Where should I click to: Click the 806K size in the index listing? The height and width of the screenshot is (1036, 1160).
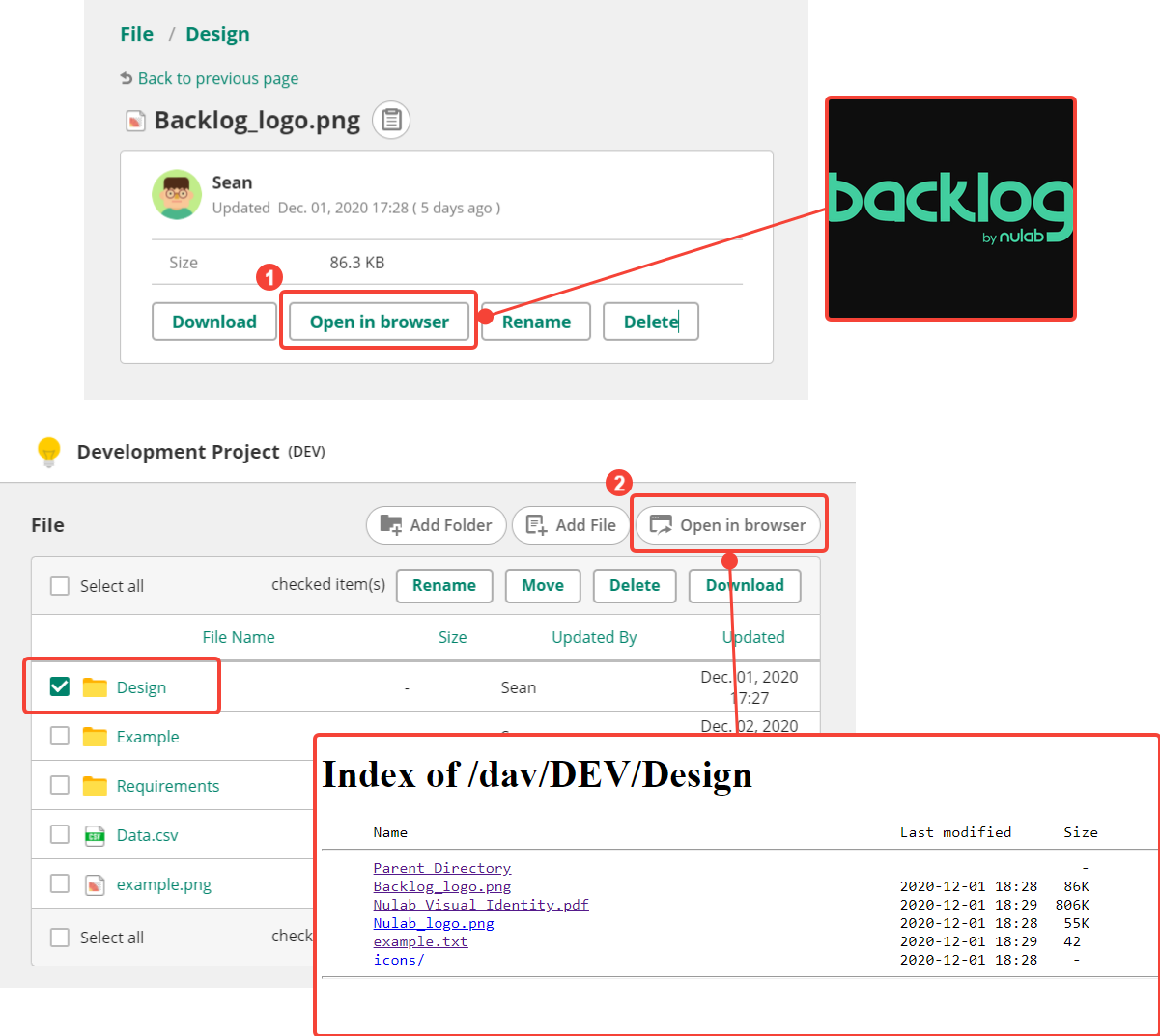coord(1072,905)
